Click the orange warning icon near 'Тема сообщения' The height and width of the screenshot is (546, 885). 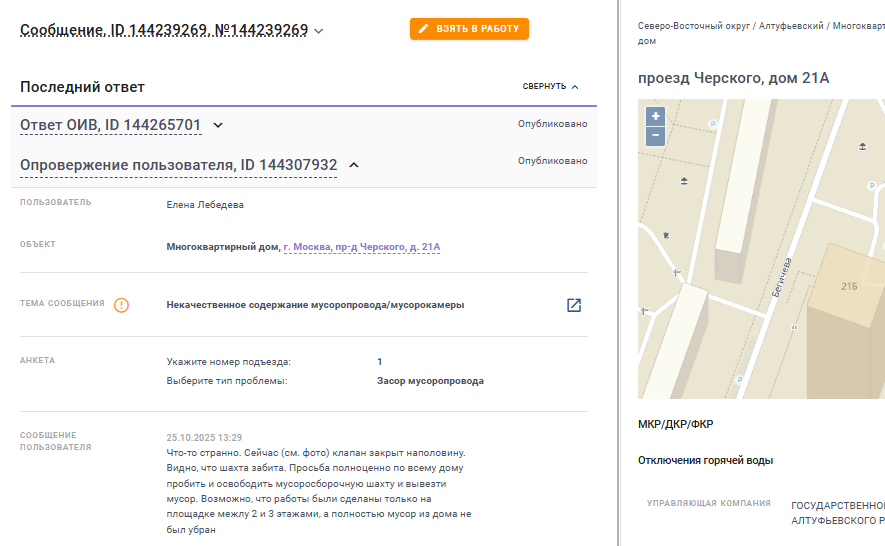click(121, 305)
